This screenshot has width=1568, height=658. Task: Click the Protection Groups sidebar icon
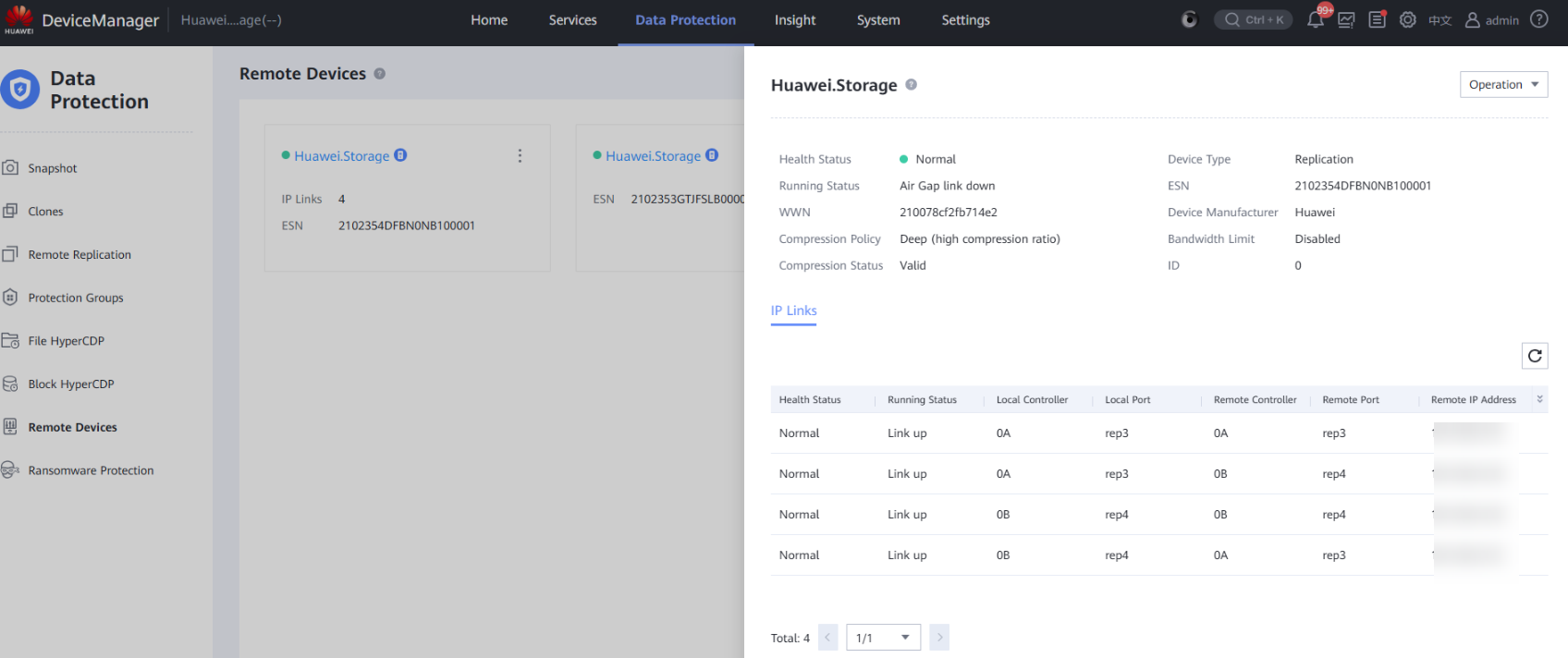[10, 297]
